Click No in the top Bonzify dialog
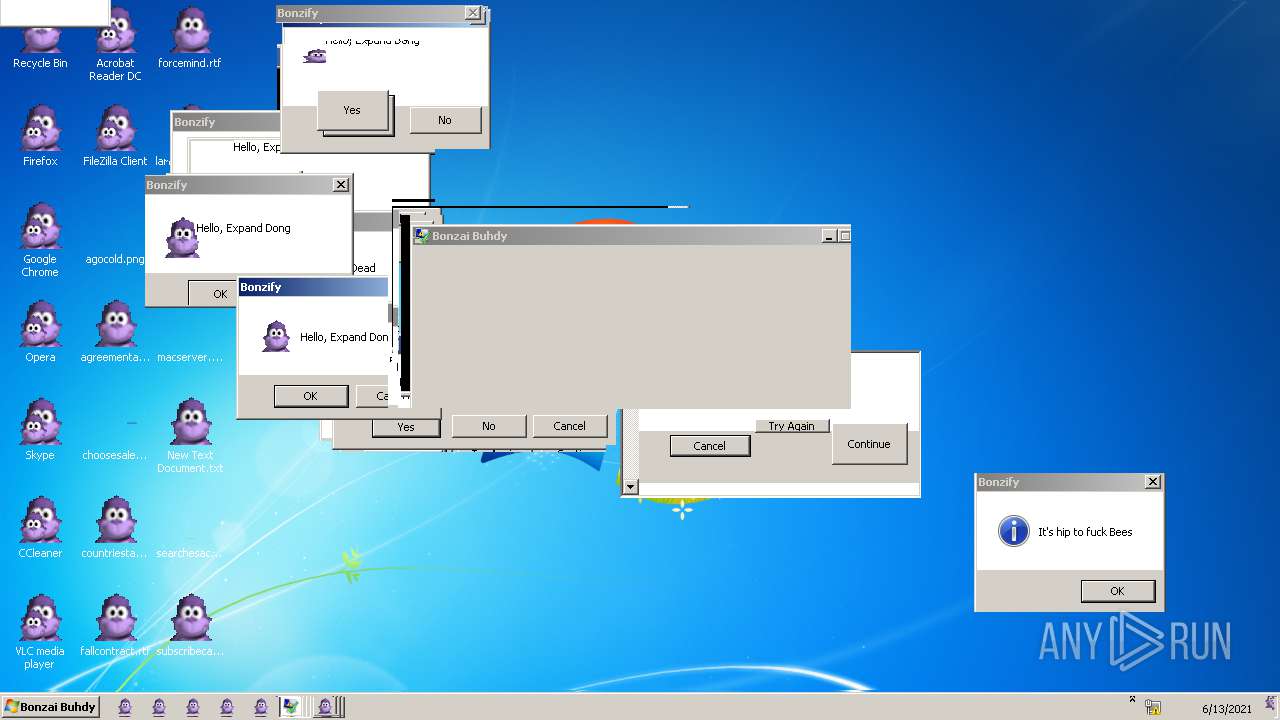The height and width of the screenshot is (720, 1280). pyautogui.click(x=444, y=120)
